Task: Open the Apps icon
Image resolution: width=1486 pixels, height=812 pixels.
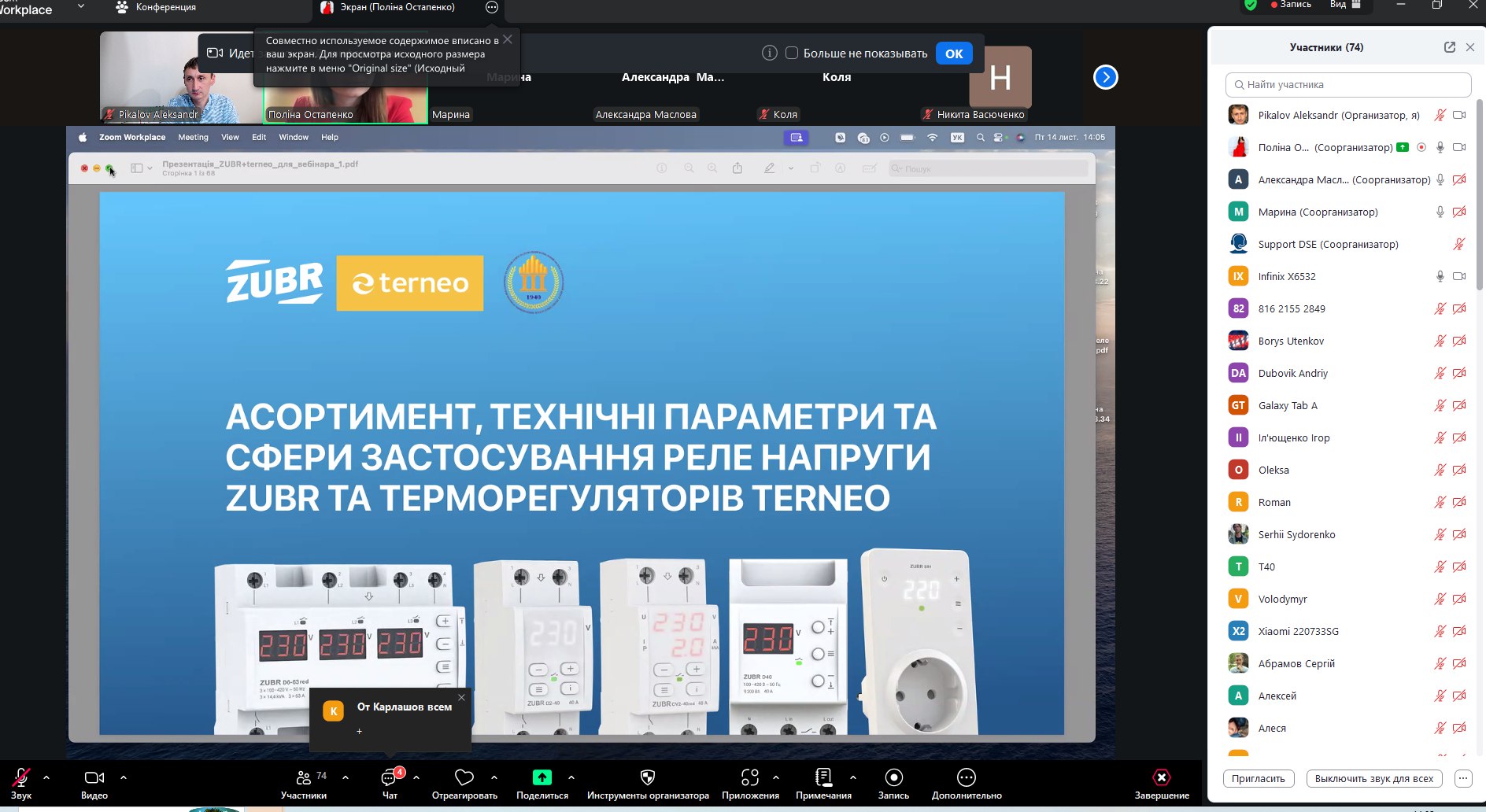Action: click(x=749, y=778)
